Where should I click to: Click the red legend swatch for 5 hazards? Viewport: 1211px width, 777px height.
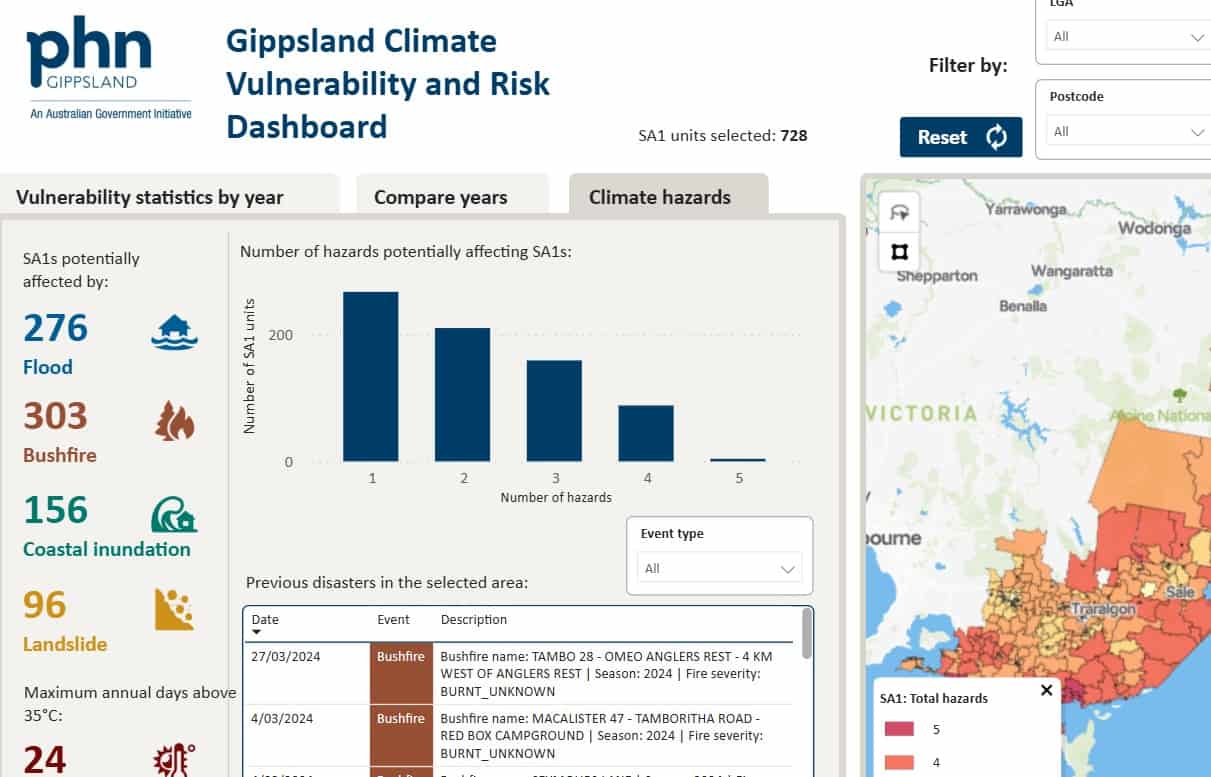coord(899,730)
